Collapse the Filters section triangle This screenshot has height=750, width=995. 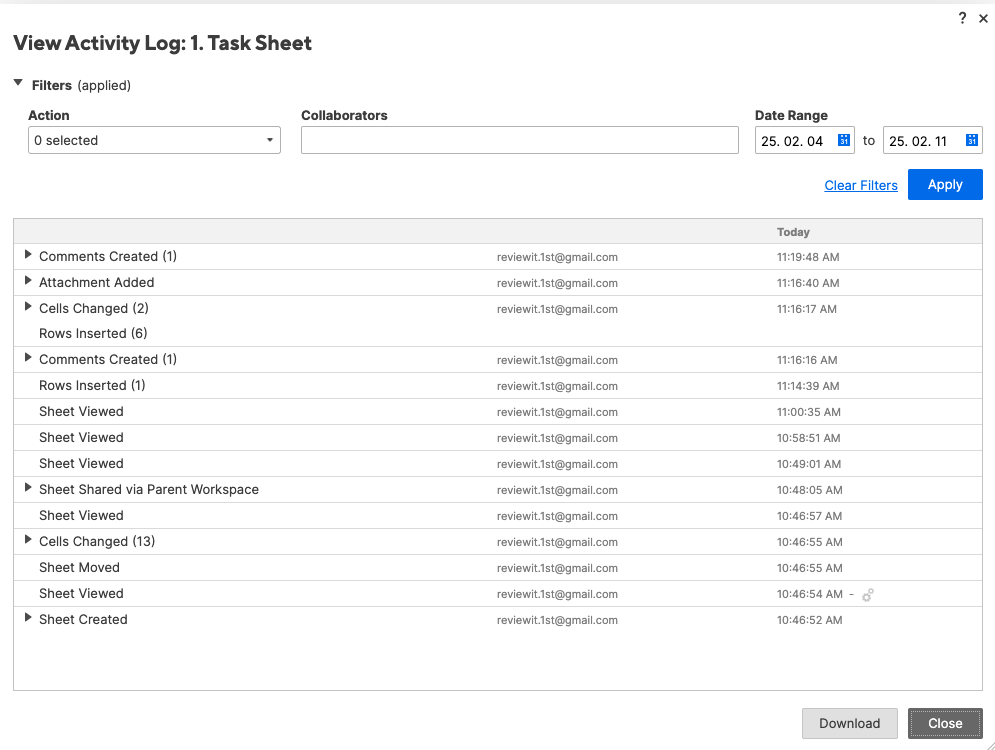point(18,83)
